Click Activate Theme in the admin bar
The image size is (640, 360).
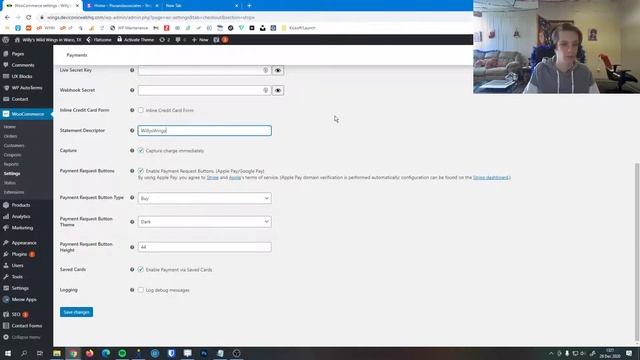pos(136,40)
